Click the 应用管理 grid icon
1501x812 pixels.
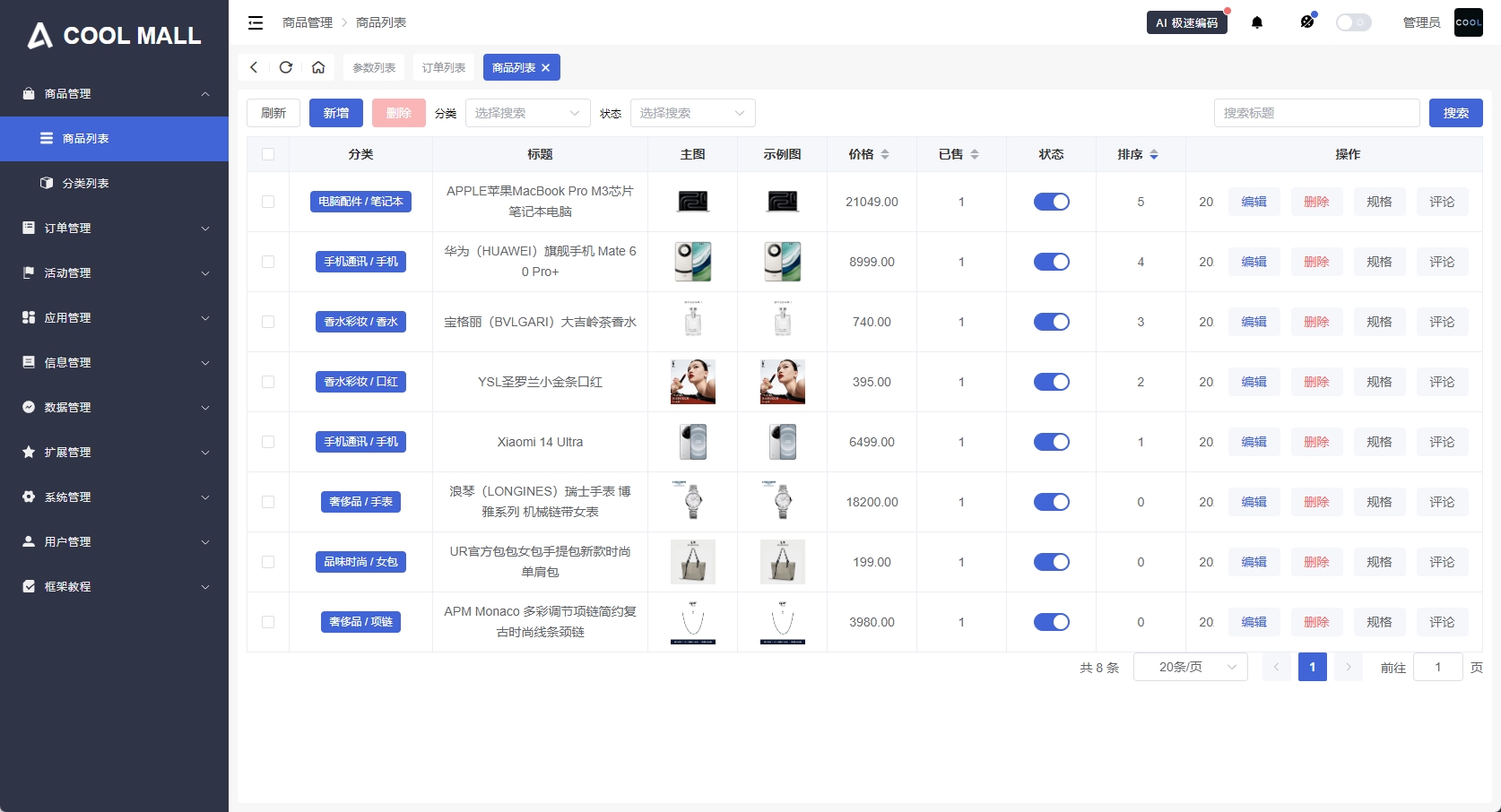[29, 317]
